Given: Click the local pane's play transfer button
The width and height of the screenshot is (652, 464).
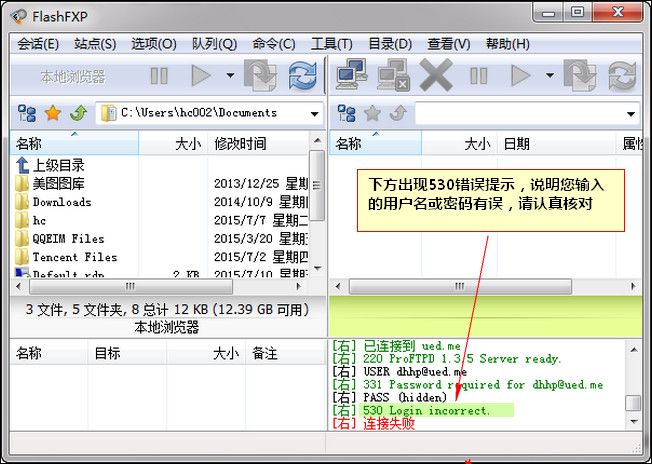Looking at the screenshot, I should 201,76.
